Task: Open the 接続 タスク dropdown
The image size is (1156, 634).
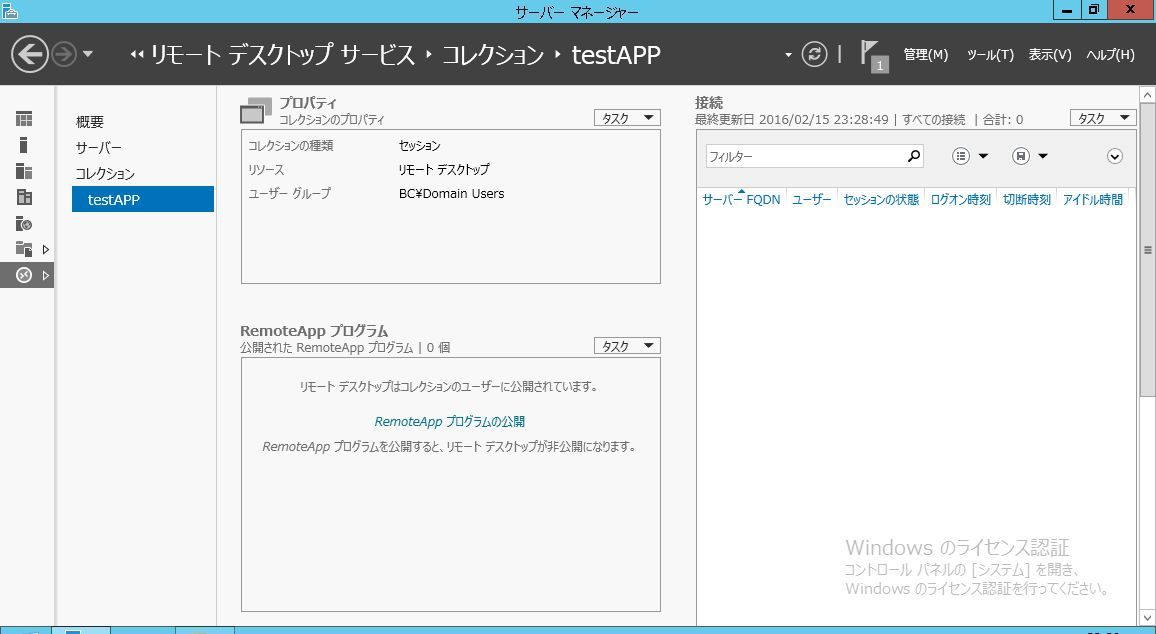Action: pyautogui.click(x=1103, y=118)
